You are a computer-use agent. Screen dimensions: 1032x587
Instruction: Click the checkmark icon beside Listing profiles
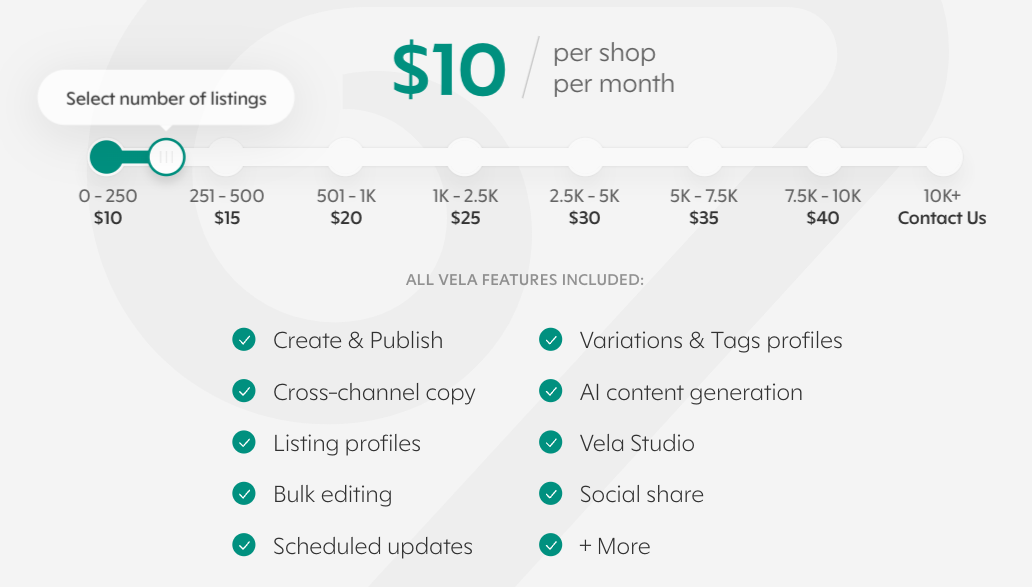click(x=243, y=442)
